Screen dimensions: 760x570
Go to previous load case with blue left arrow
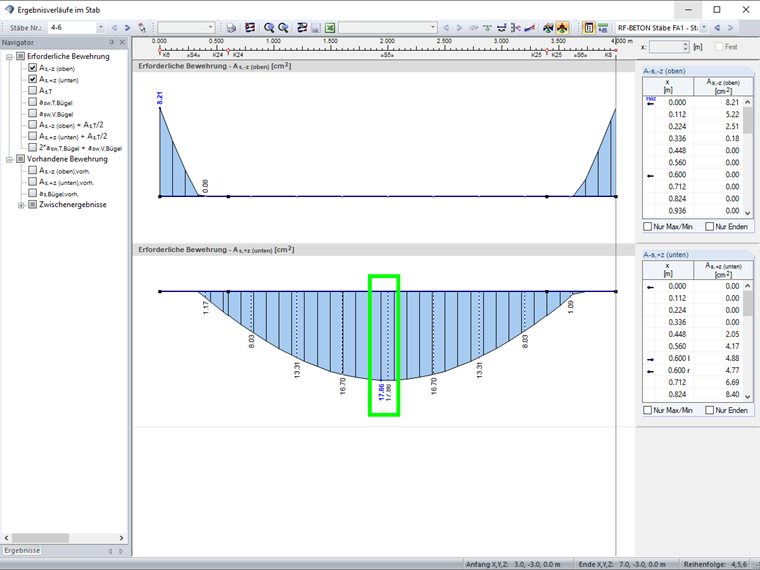(717, 28)
